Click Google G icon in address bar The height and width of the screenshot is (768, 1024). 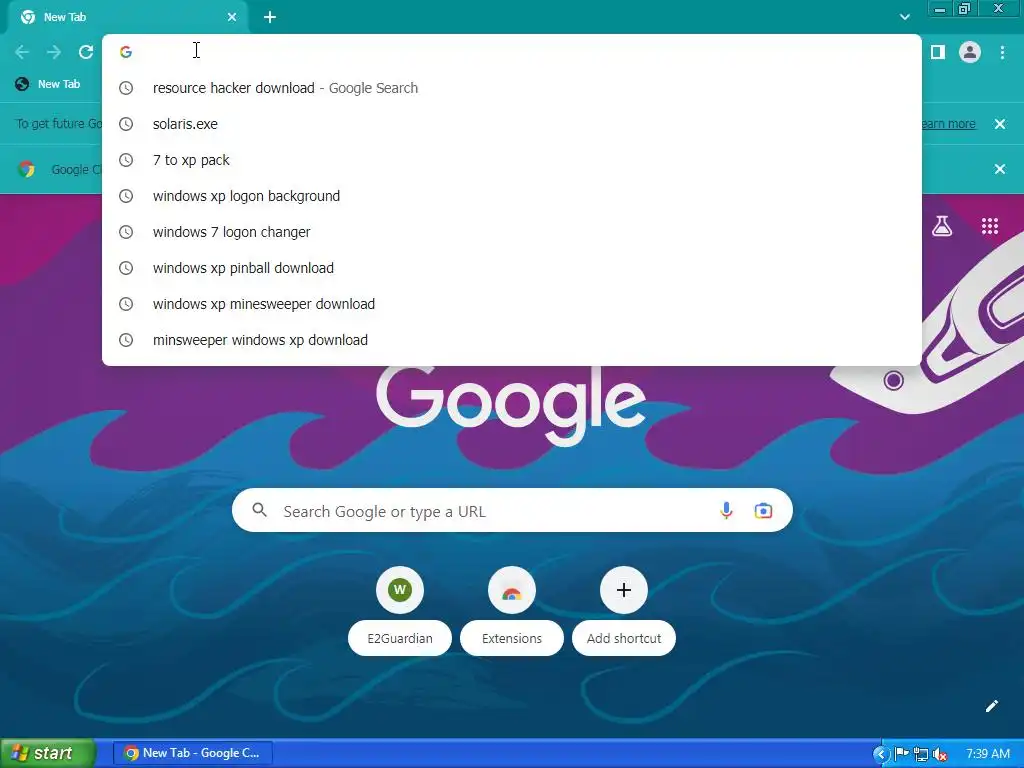(126, 52)
